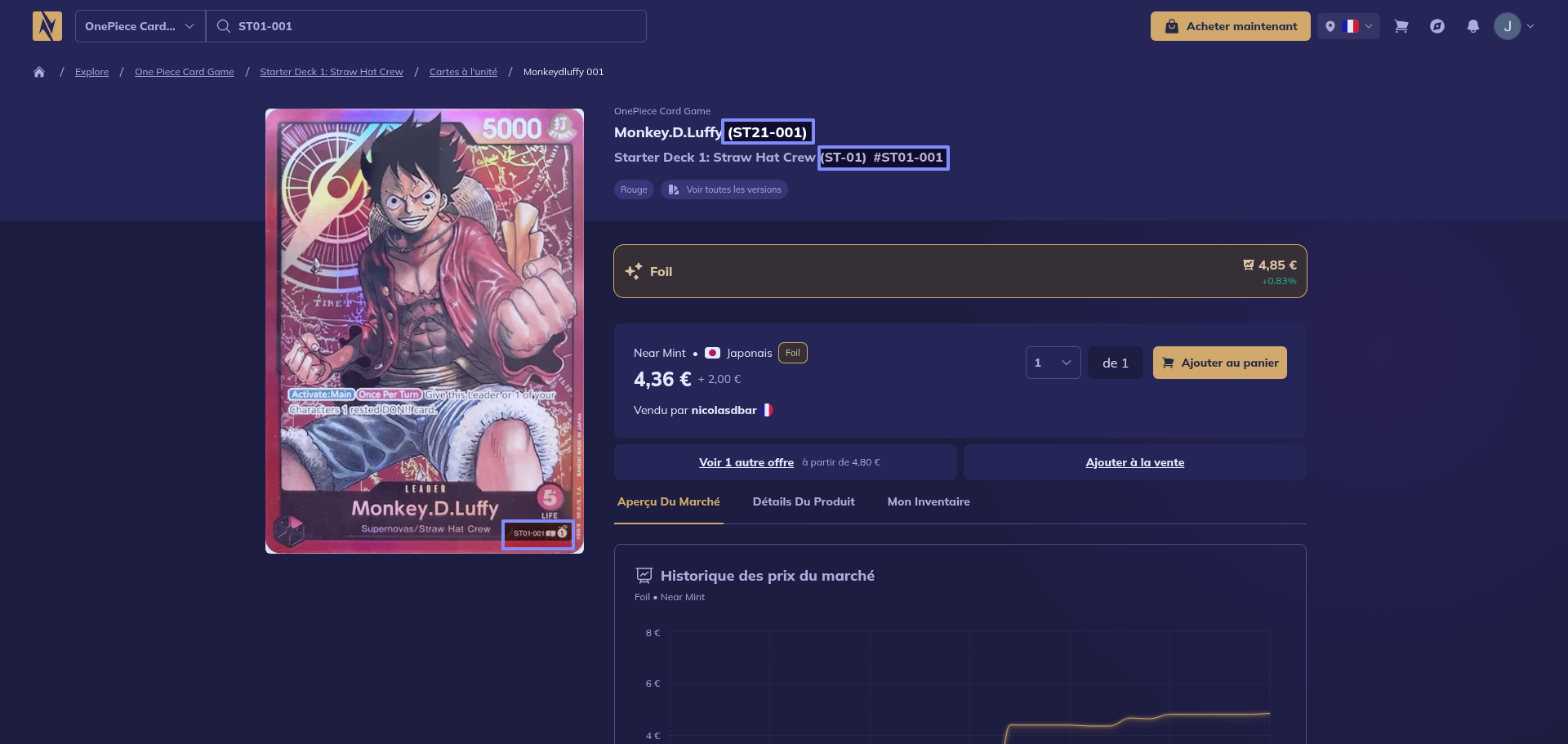Click Ajouter à la vente link
Viewport: 1568px width, 744px height.
(1134, 462)
